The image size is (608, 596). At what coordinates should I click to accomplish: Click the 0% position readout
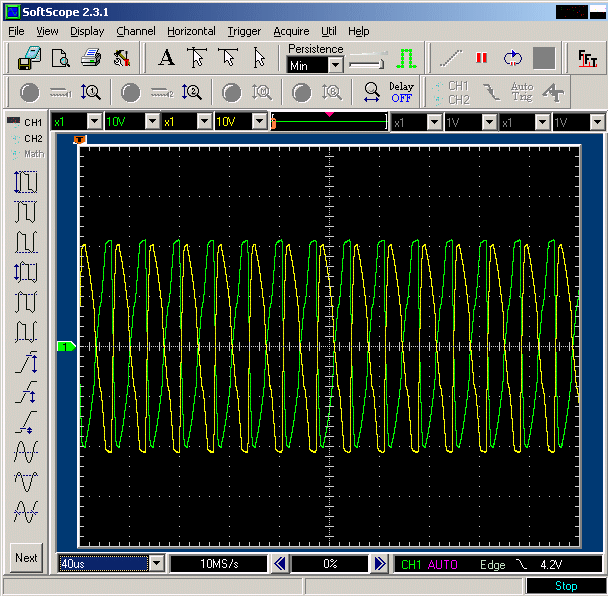tap(330, 563)
